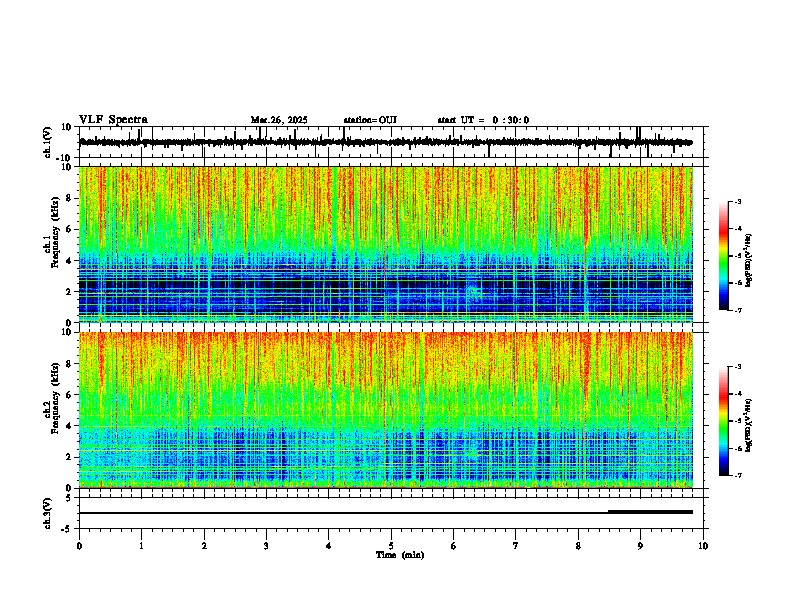Click the "station=OUI" header label
Screen dimensions: 792x612
(370, 120)
